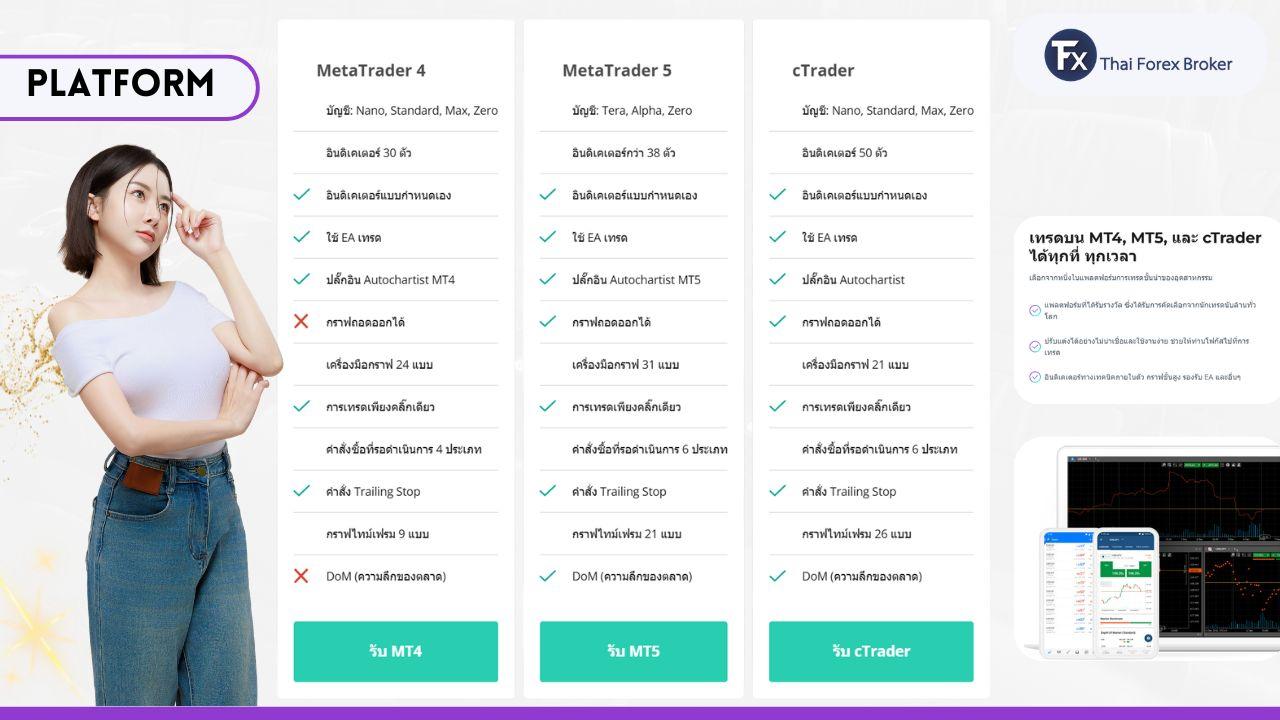1280x720 pixels.
Task: Click the red X beside MetaTrader 4 detachable charts
Action: click(x=301, y=322)
